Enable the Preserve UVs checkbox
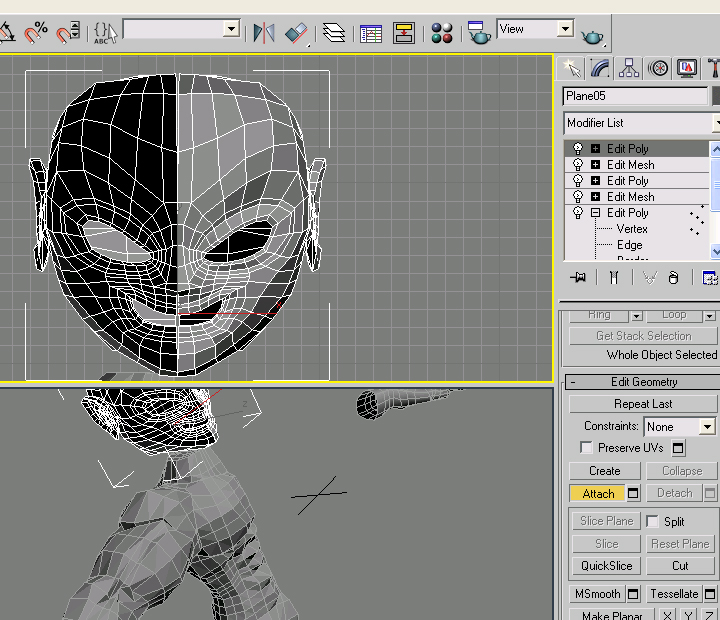 point(586,448)
